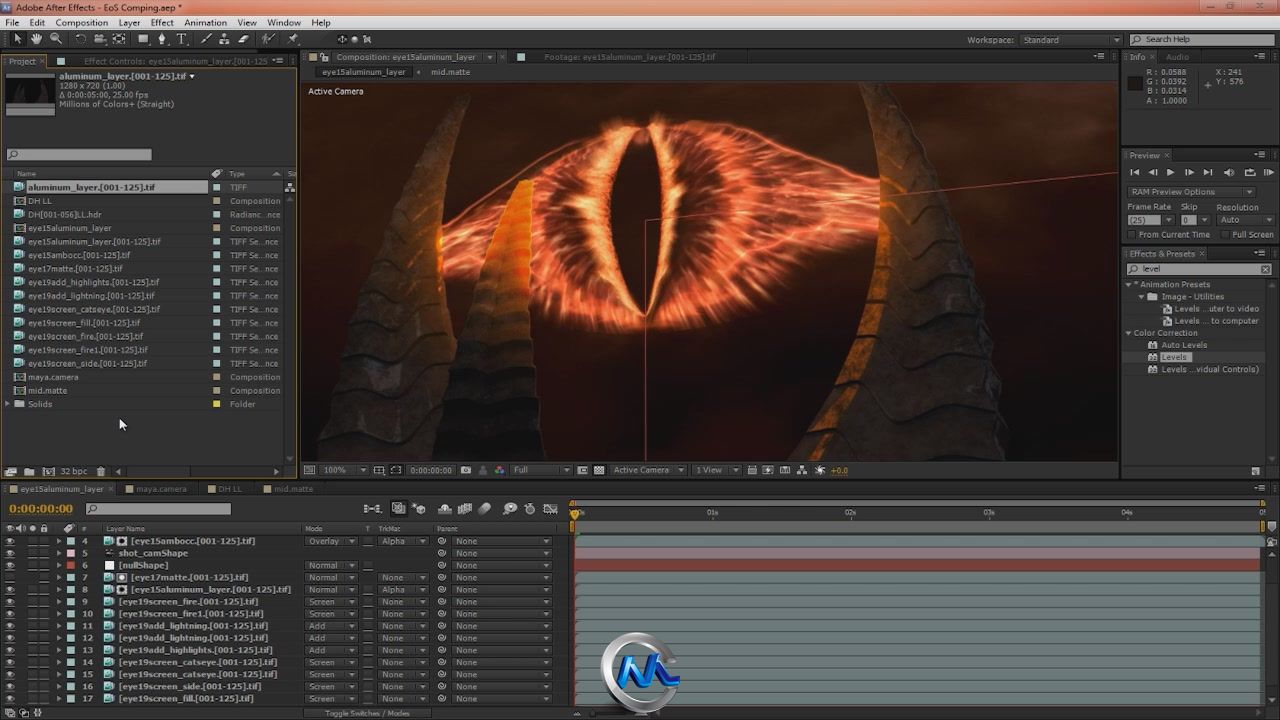1280x720 pixels.
Task: Select the Eraser tool
Action: 243,39
